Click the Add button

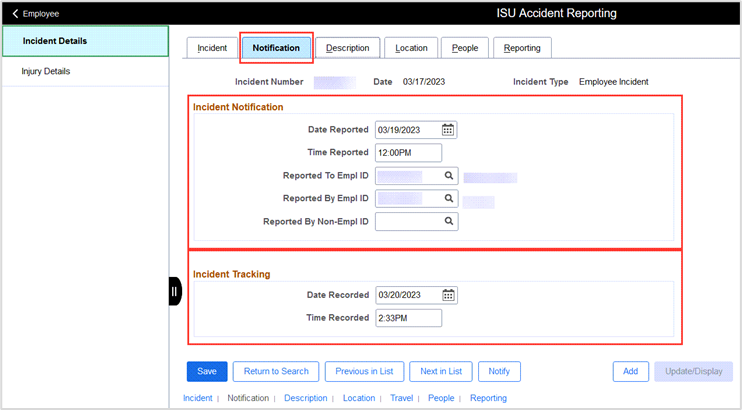[630, 372]
